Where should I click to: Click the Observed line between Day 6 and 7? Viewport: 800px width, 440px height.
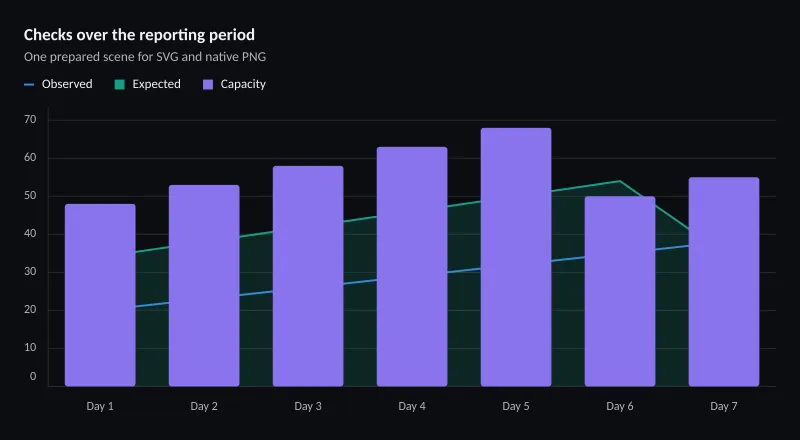672,249
